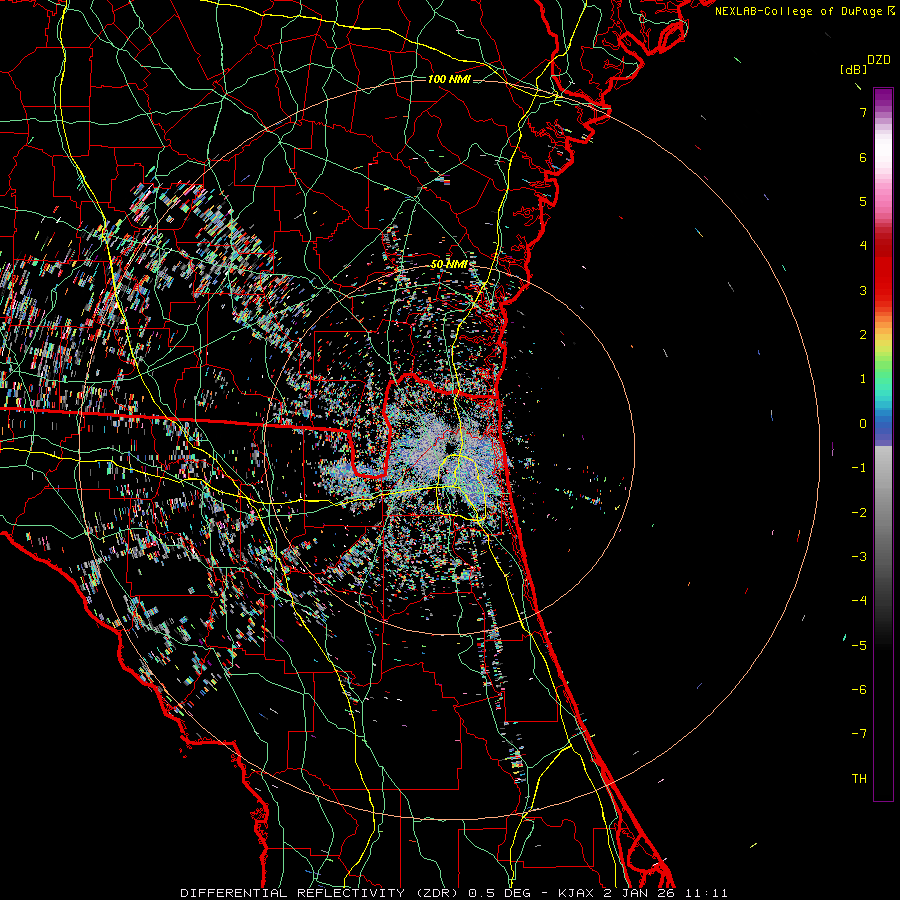900x900 pixels.
Task: Click the [dB] units label
Action: coord(854,69)
